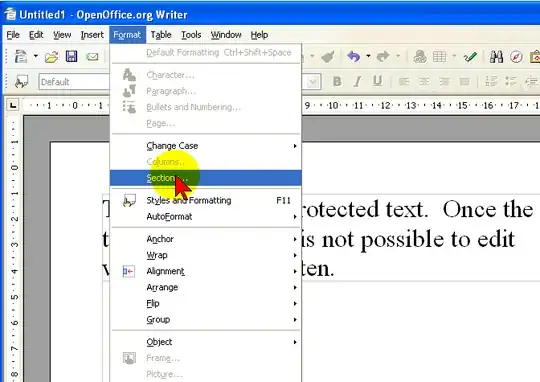
Task: Expand the Wrap submenu
Action: pos(206,255)
